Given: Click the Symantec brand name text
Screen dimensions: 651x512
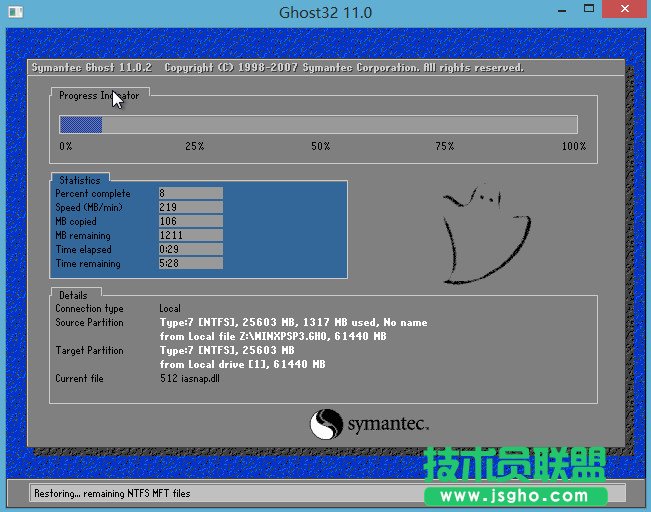Looking at the screenshot, I should 388,425.
